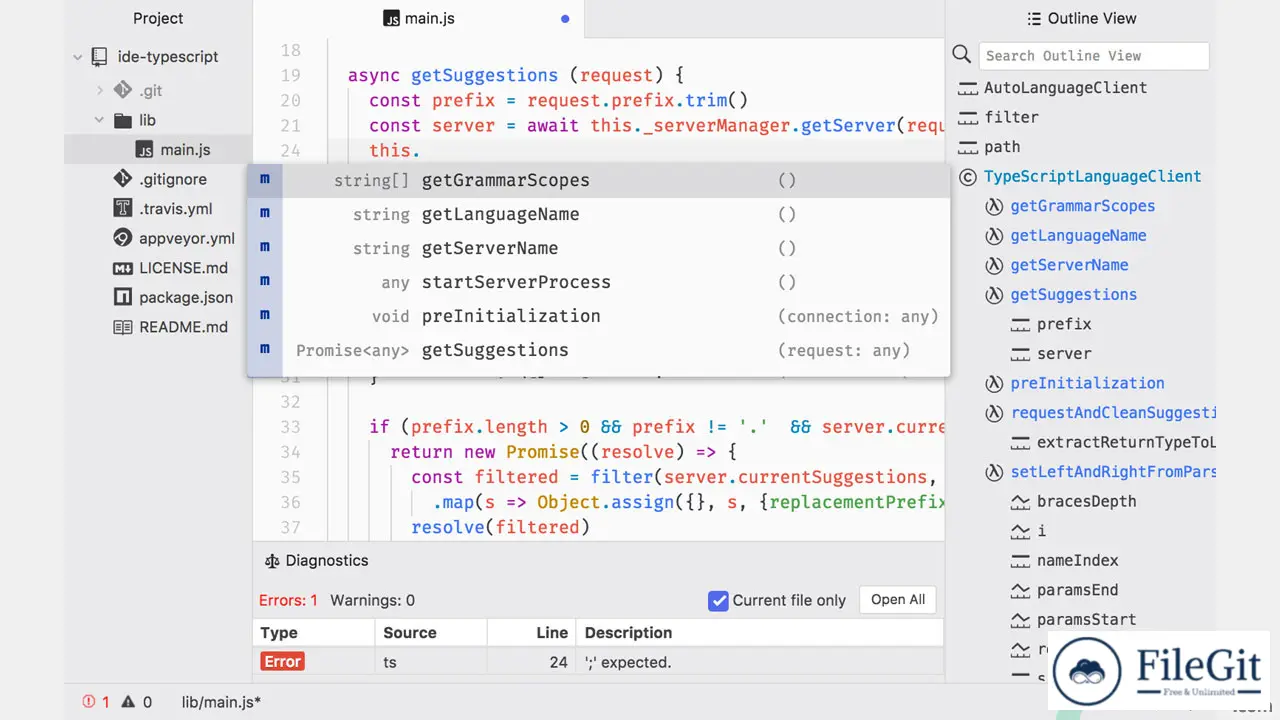Click the .gitignore git file icon

(x=122, y=179)
